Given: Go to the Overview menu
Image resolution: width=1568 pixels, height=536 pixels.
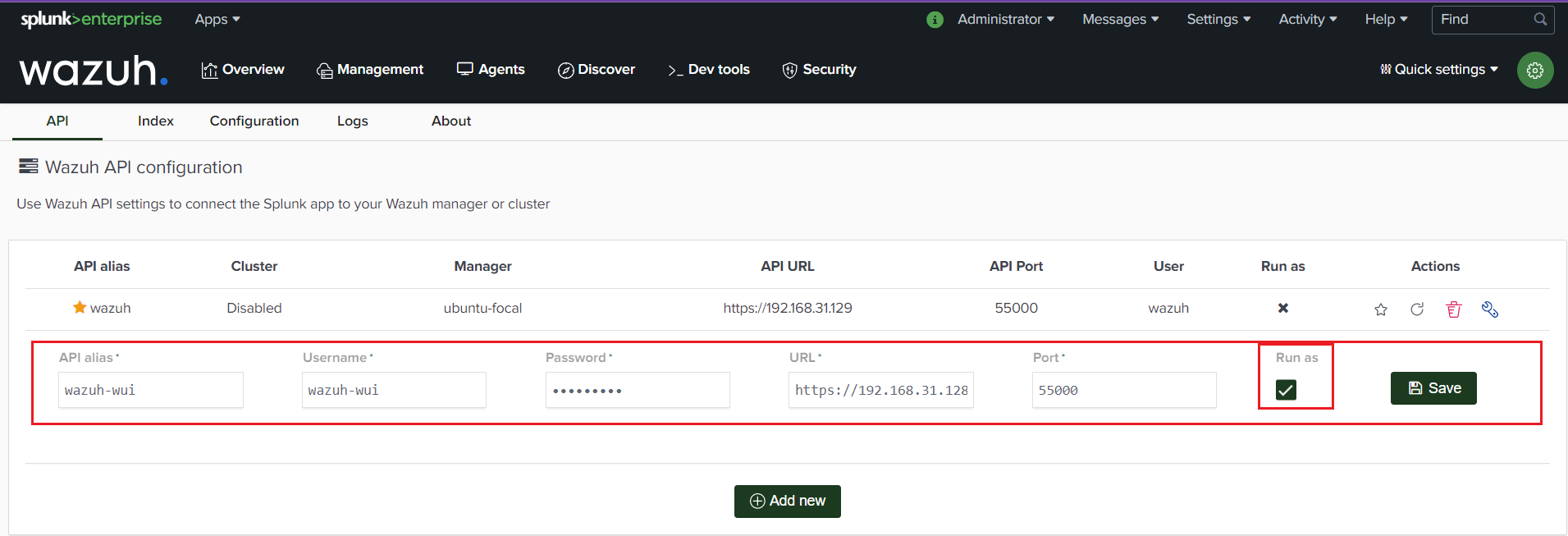Looking at the screenshot, I should (243, 70).
